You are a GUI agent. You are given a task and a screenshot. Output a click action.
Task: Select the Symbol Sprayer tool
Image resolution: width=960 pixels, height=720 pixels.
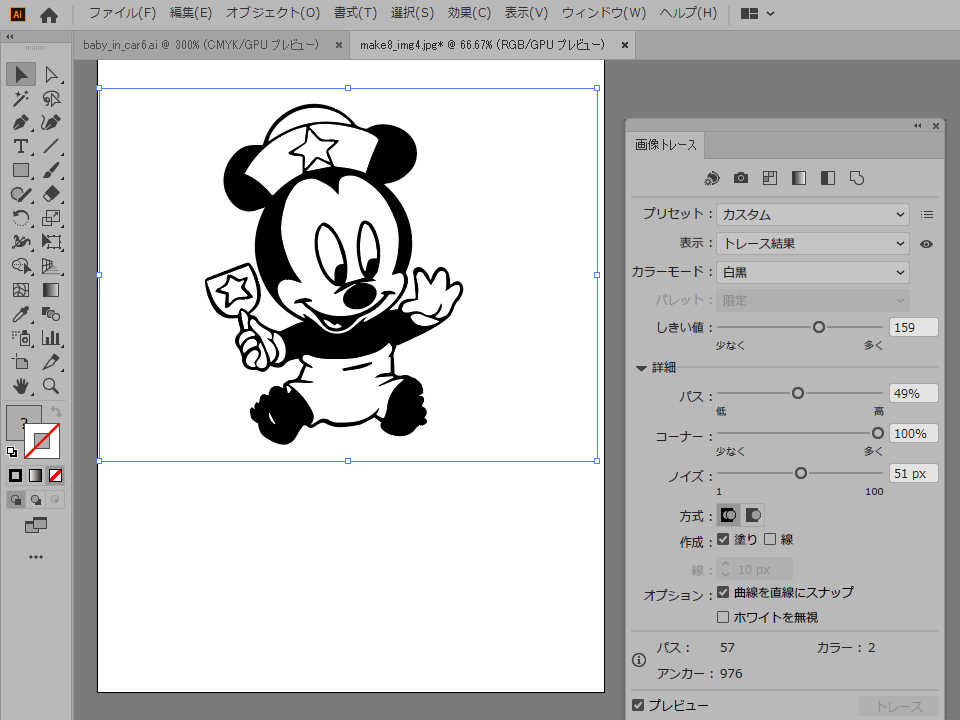21,338
